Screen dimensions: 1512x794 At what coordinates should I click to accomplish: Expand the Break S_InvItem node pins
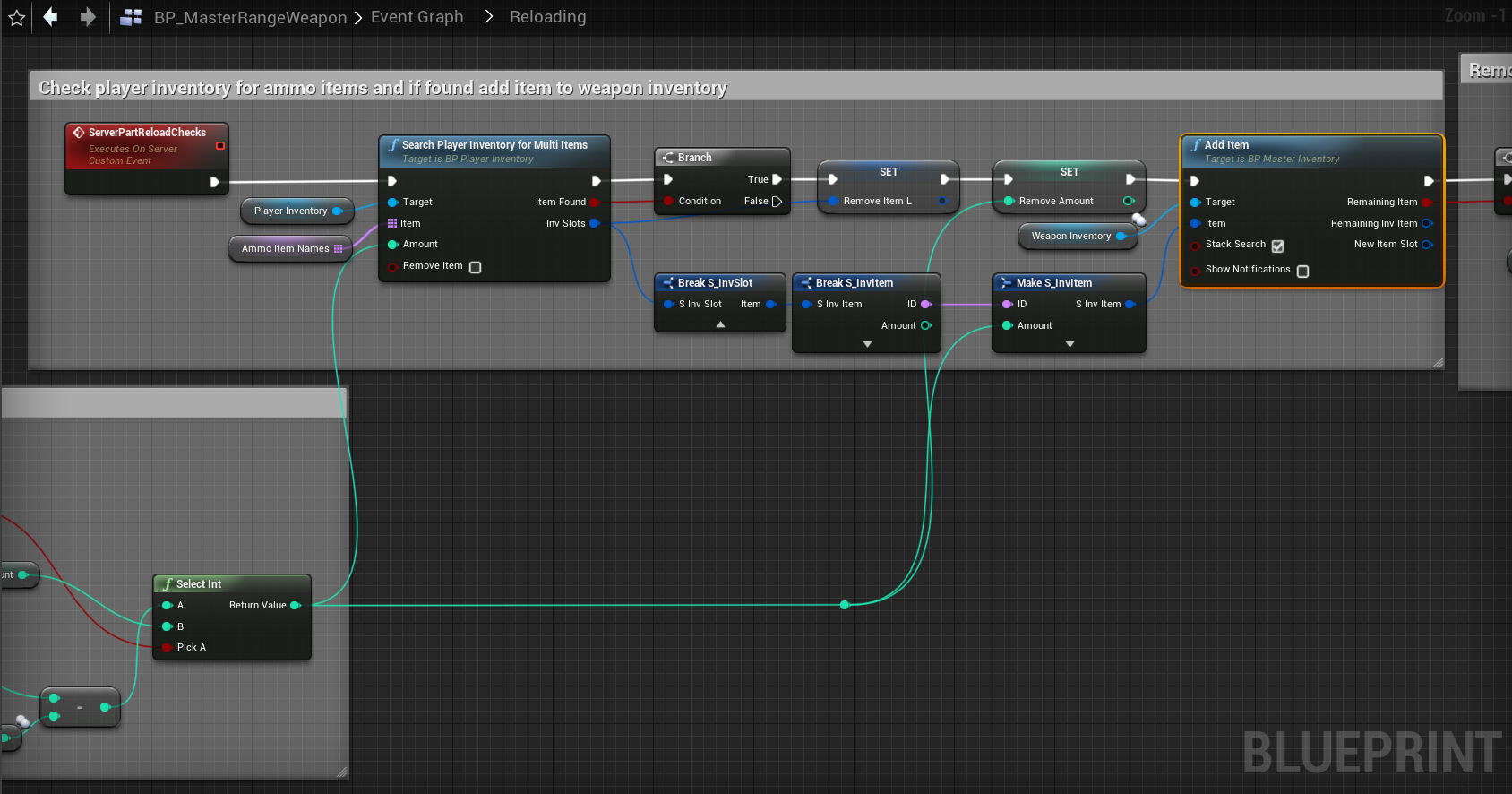tap(866, 344)
